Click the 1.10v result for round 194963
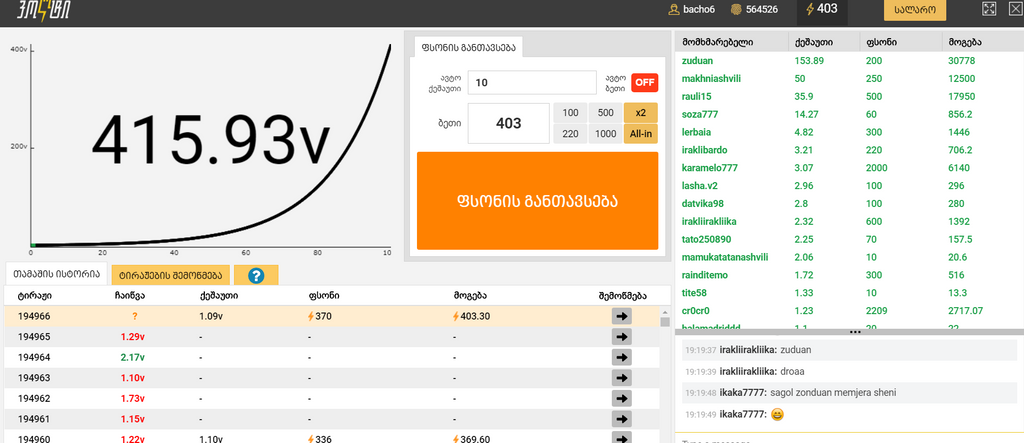 [133, 378]
